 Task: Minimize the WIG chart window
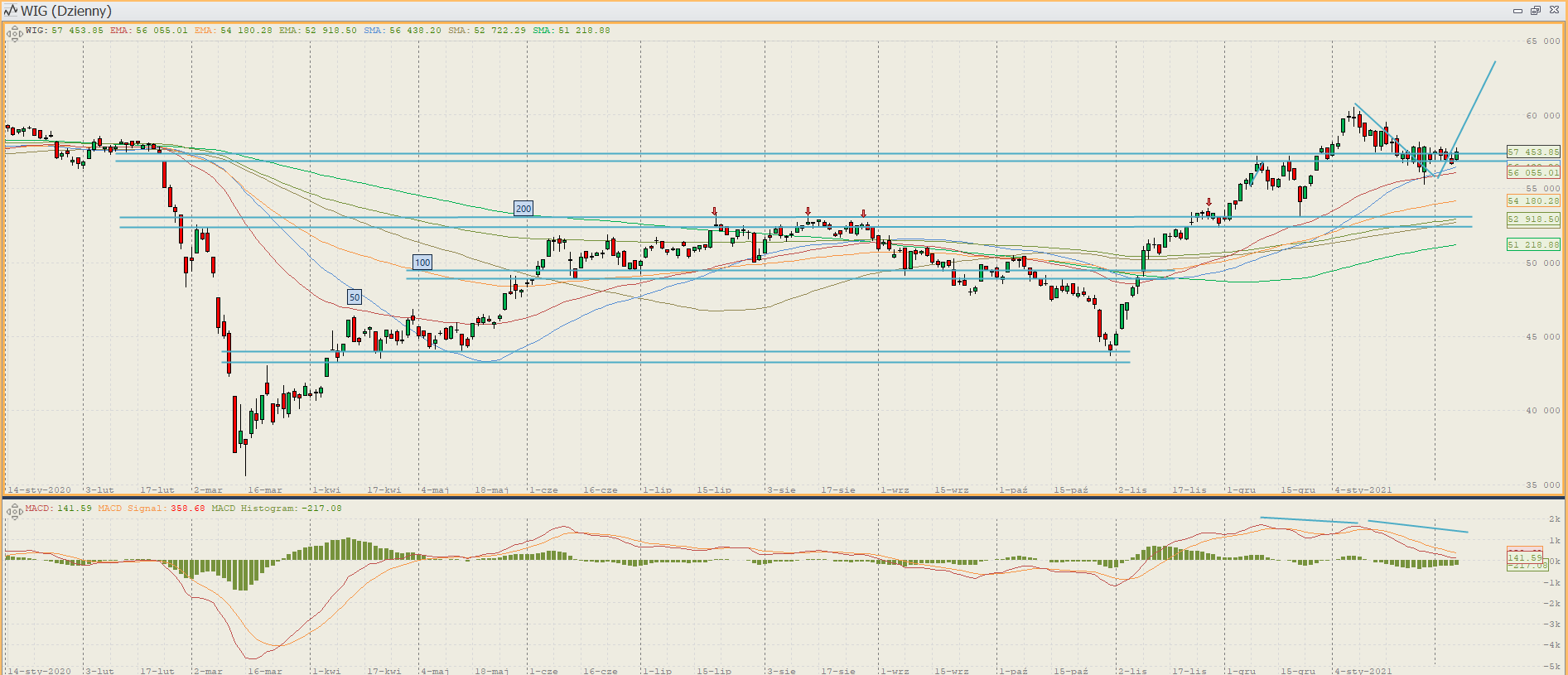coord(1517,11)
